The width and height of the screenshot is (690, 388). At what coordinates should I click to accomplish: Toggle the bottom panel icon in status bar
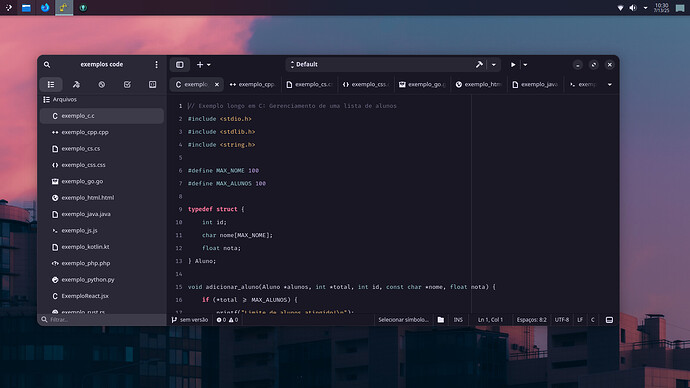pos(609,320)
